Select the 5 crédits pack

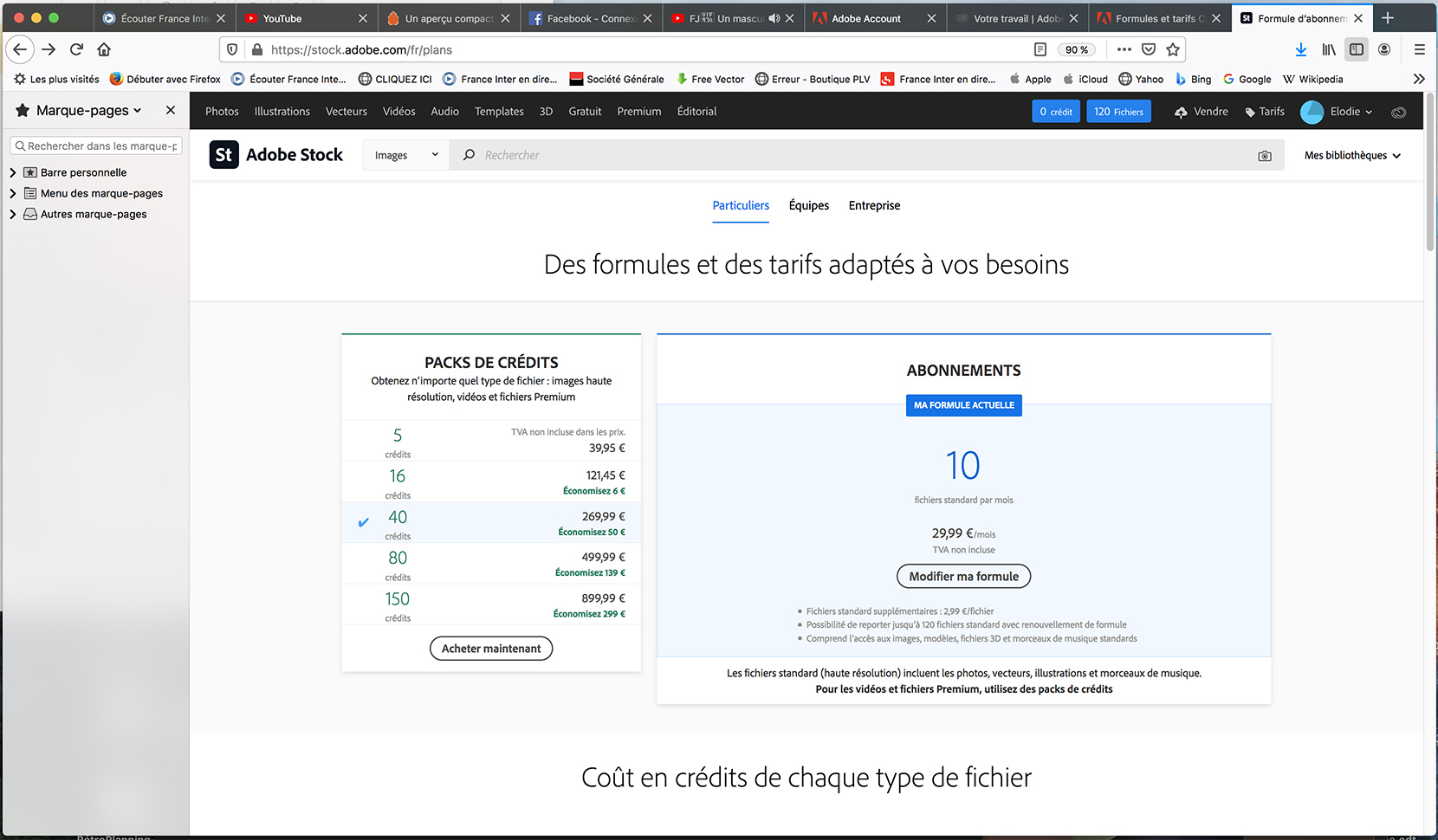pyautogui.click(x=491, y=441)
